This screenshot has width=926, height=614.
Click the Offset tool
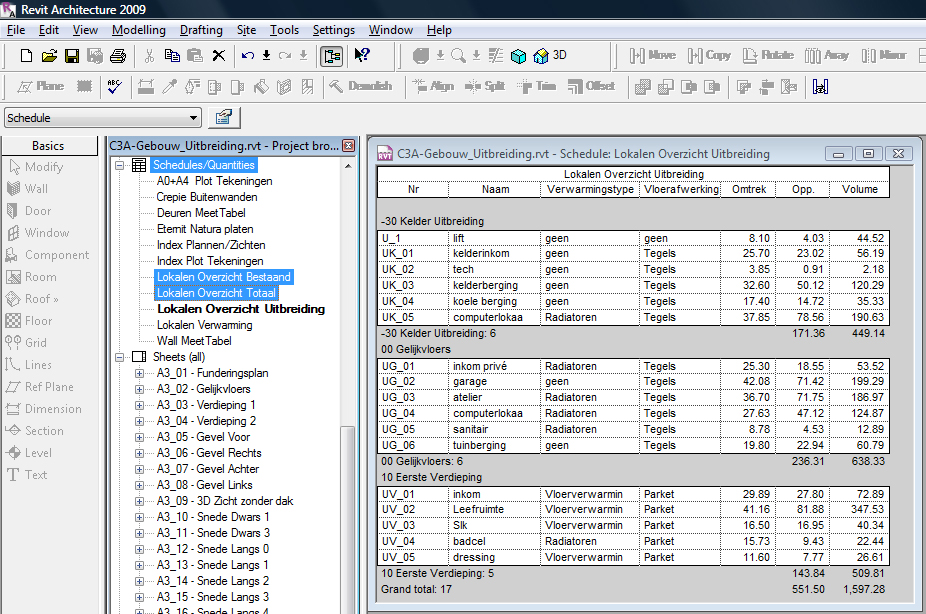tap(591, 87)
